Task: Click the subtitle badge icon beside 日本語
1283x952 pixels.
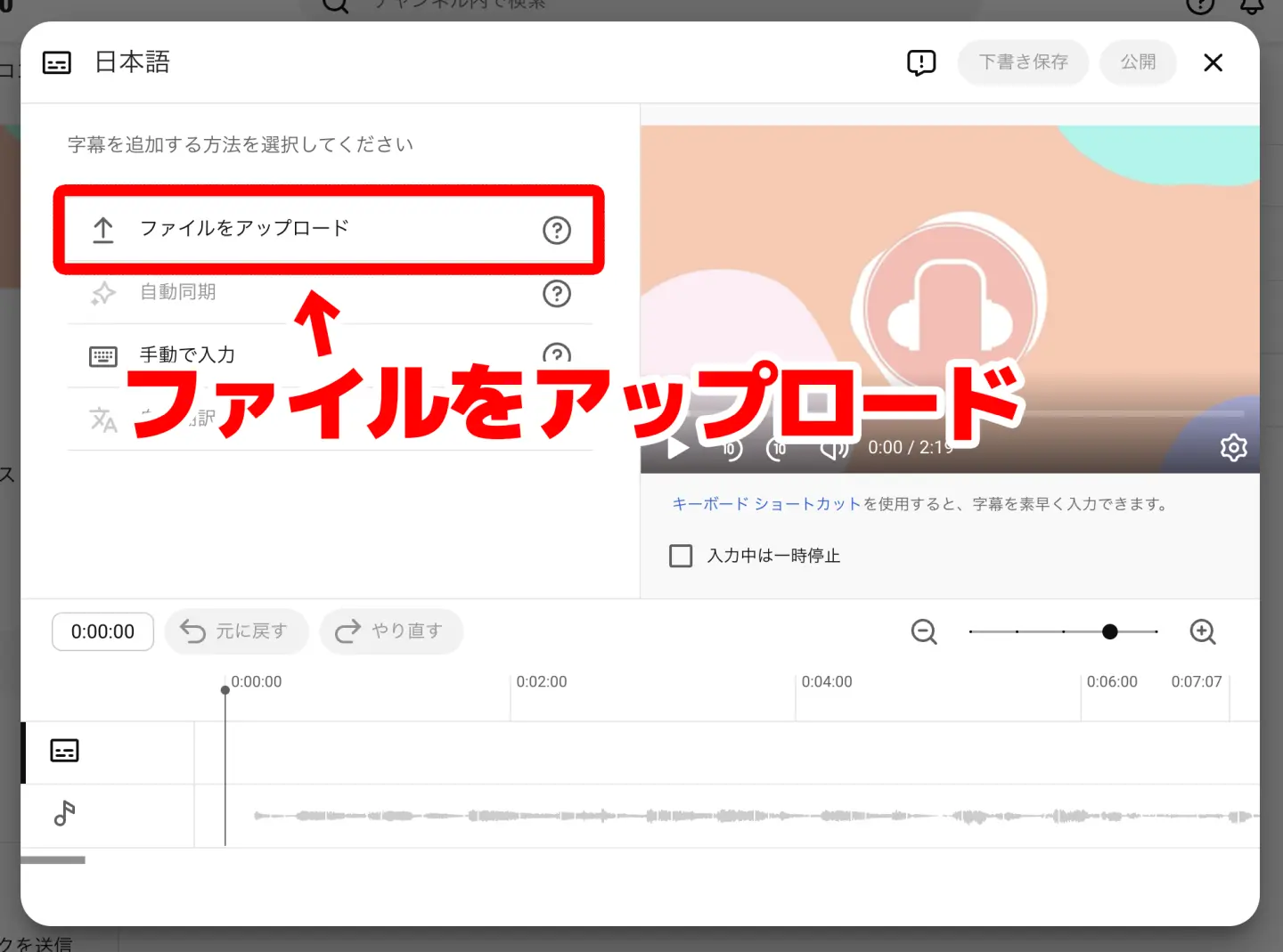Action: click(56, 62)
